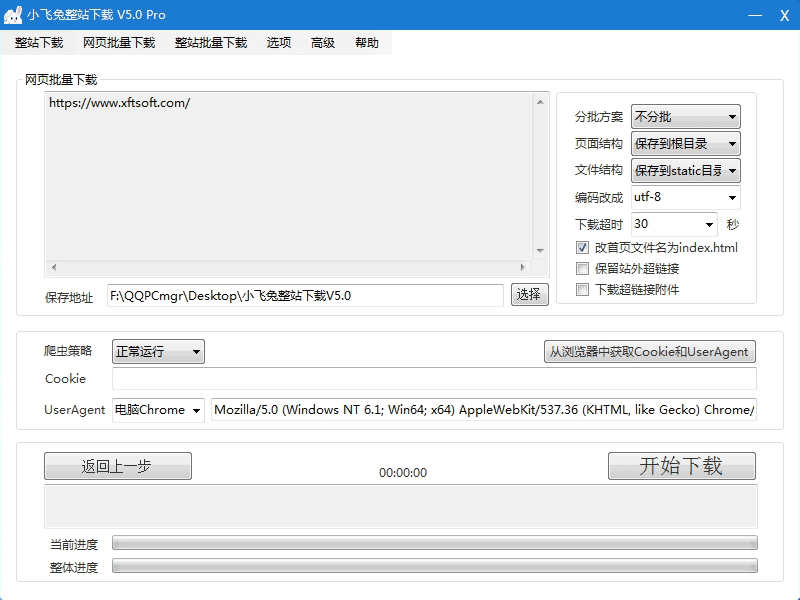Viewport: 800px width, 600px height.
Task: Click the URL list scroll up arrow
Action: coord(540,101)
